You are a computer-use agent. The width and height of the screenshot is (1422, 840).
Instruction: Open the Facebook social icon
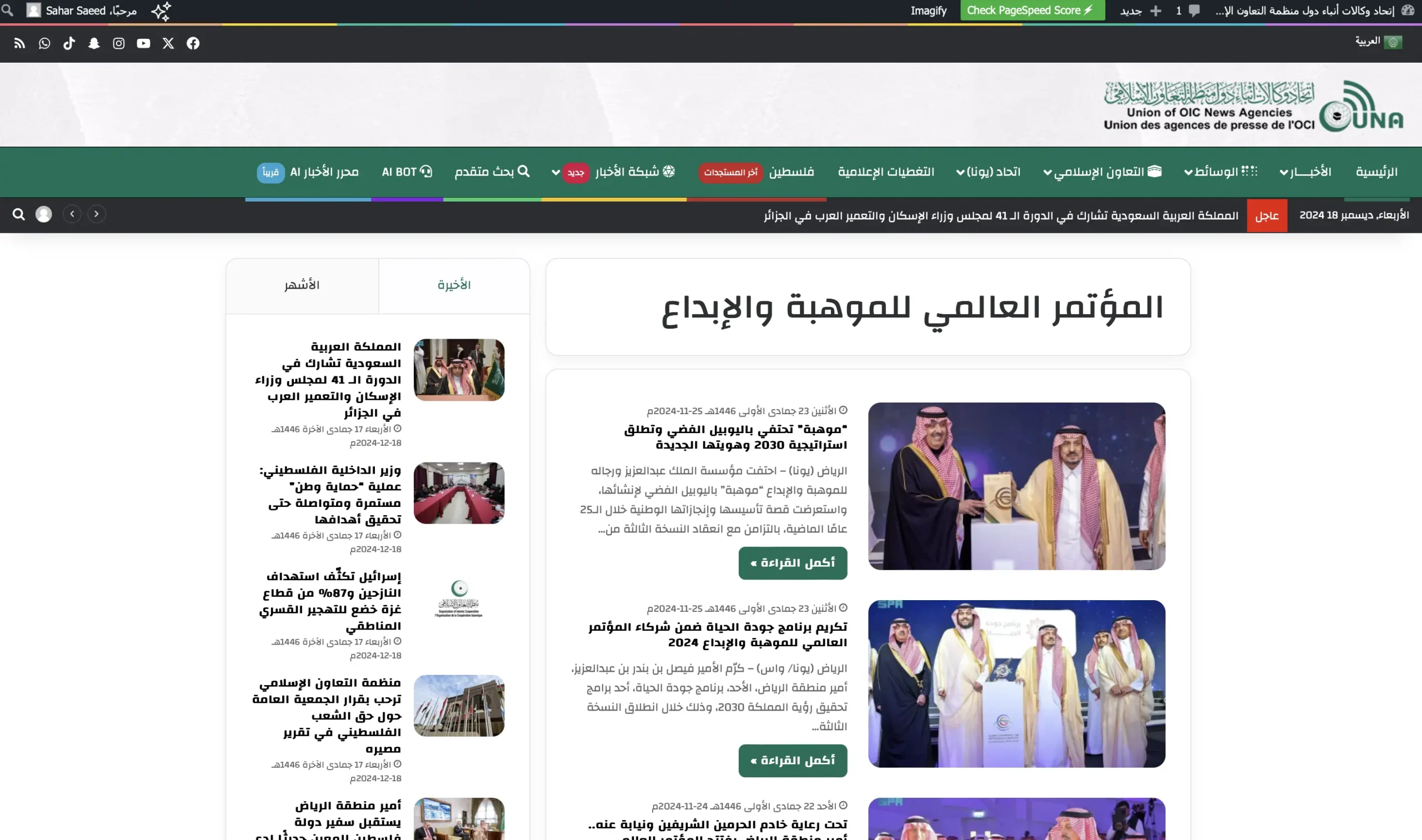pyautogui.click(x=193, y=44)
